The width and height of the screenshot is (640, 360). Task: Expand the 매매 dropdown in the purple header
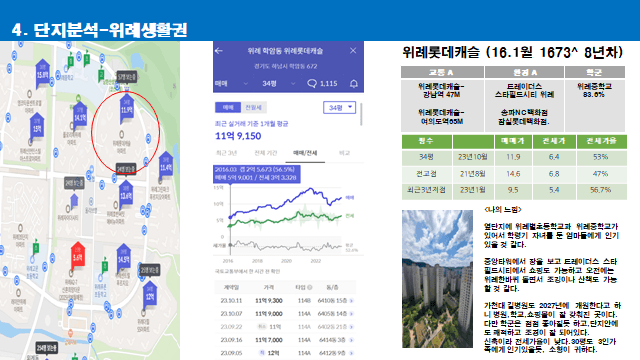click(x=231, y=84)
